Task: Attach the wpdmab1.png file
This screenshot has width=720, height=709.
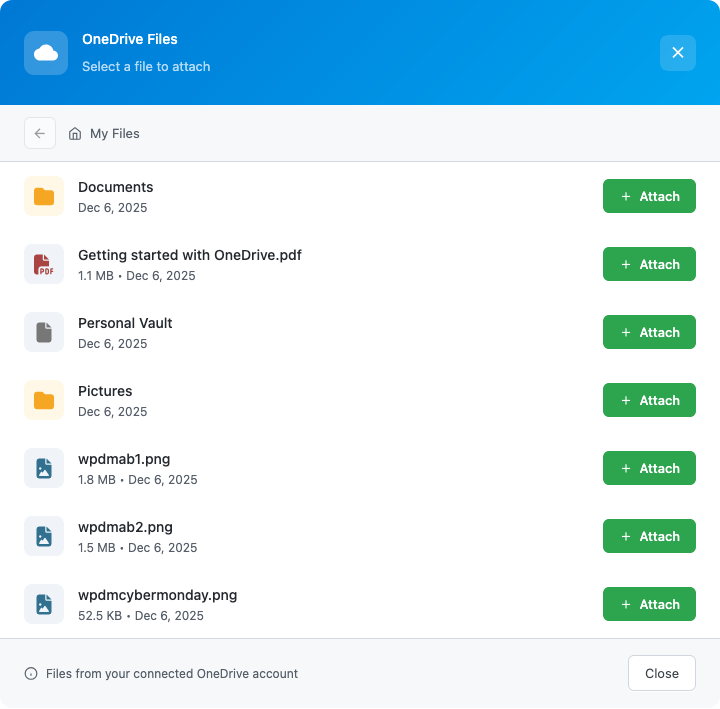Action: tap(649, 468)
